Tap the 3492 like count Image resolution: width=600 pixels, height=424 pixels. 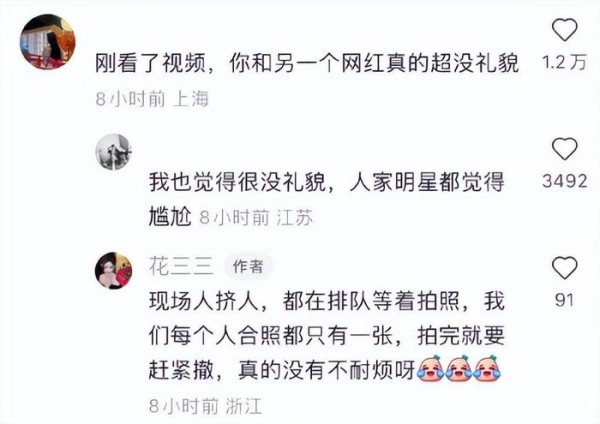pos(565,181)
